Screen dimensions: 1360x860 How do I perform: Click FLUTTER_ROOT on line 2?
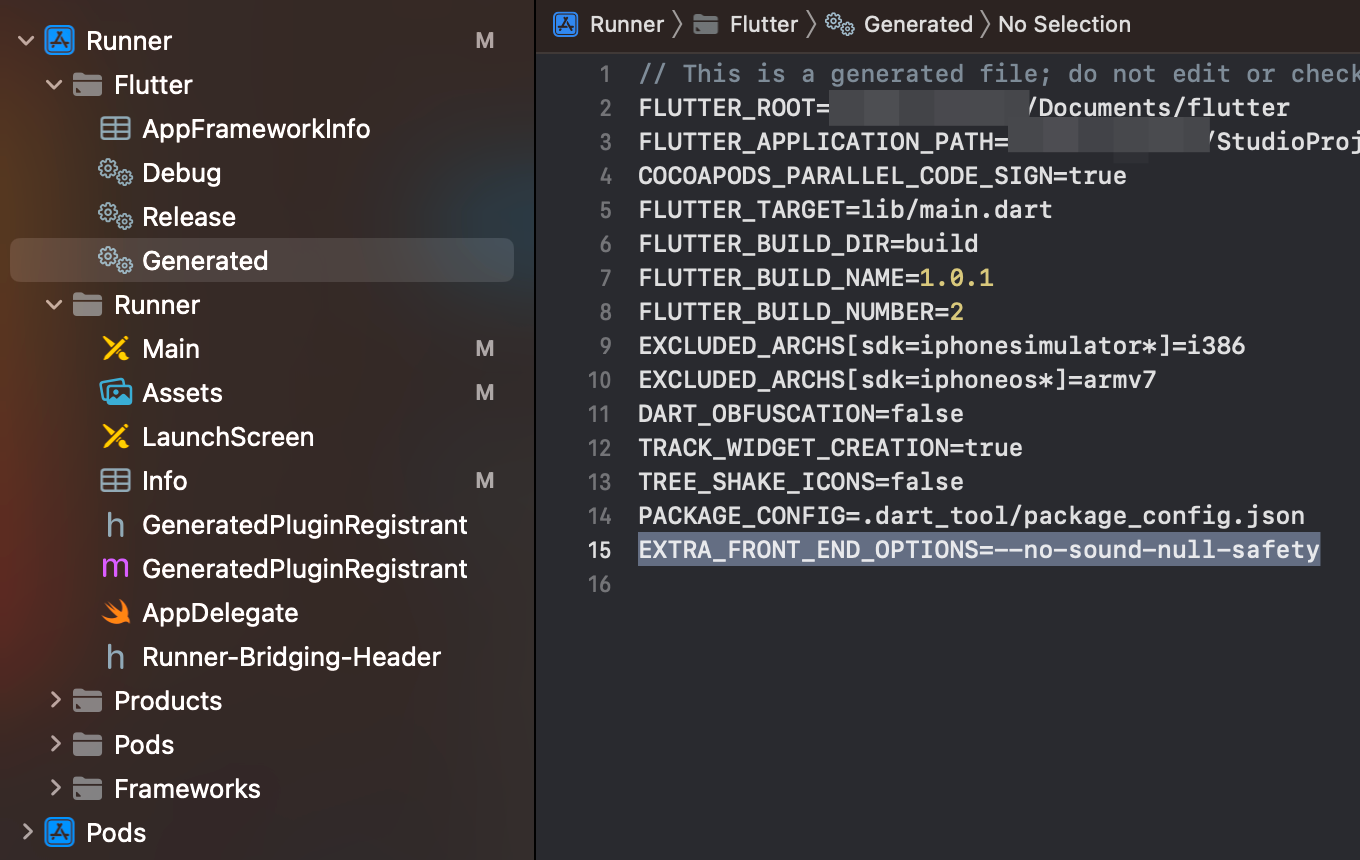[x=727, y=108]
